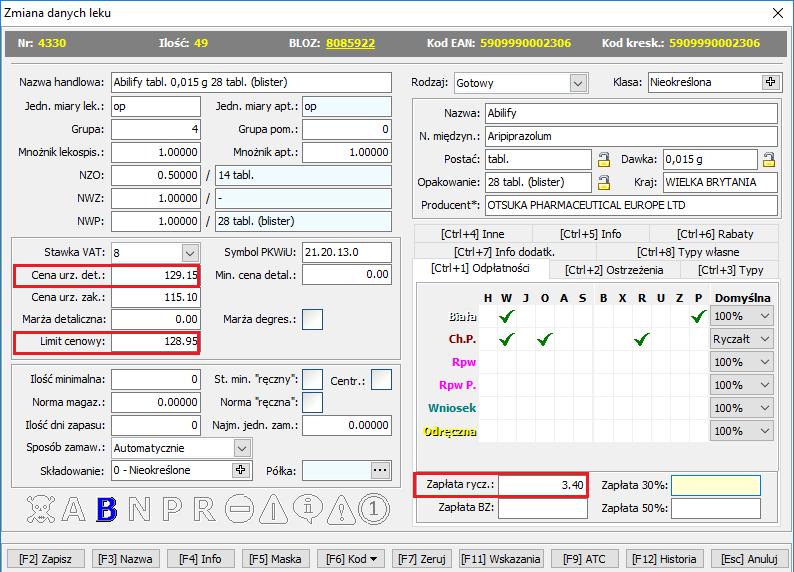794x572 pixels.
Task: Click the skull and crossbones poison icon
Action: pos(41,509)
